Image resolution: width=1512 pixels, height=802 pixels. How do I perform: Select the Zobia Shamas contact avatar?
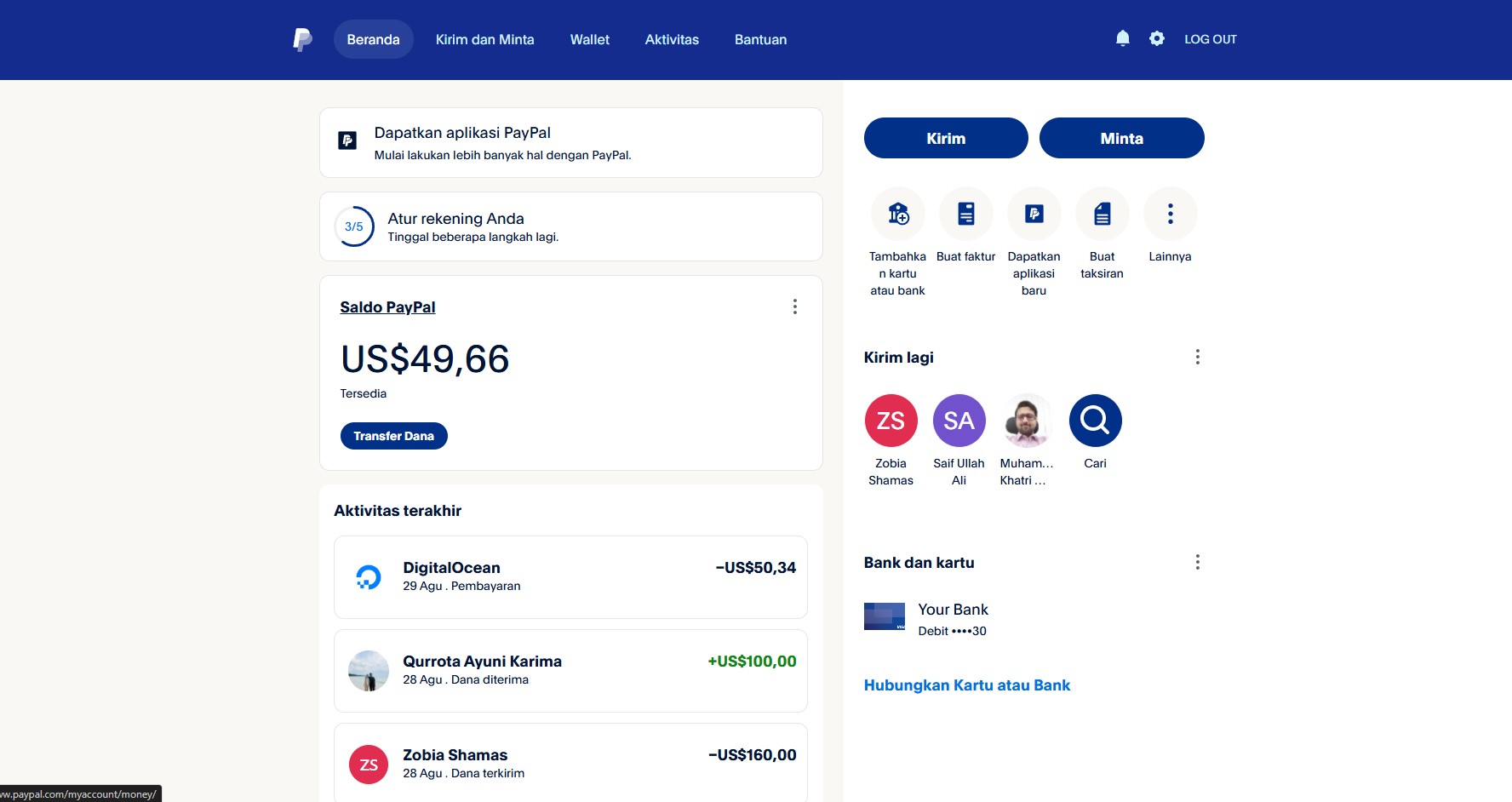[891, 421]
